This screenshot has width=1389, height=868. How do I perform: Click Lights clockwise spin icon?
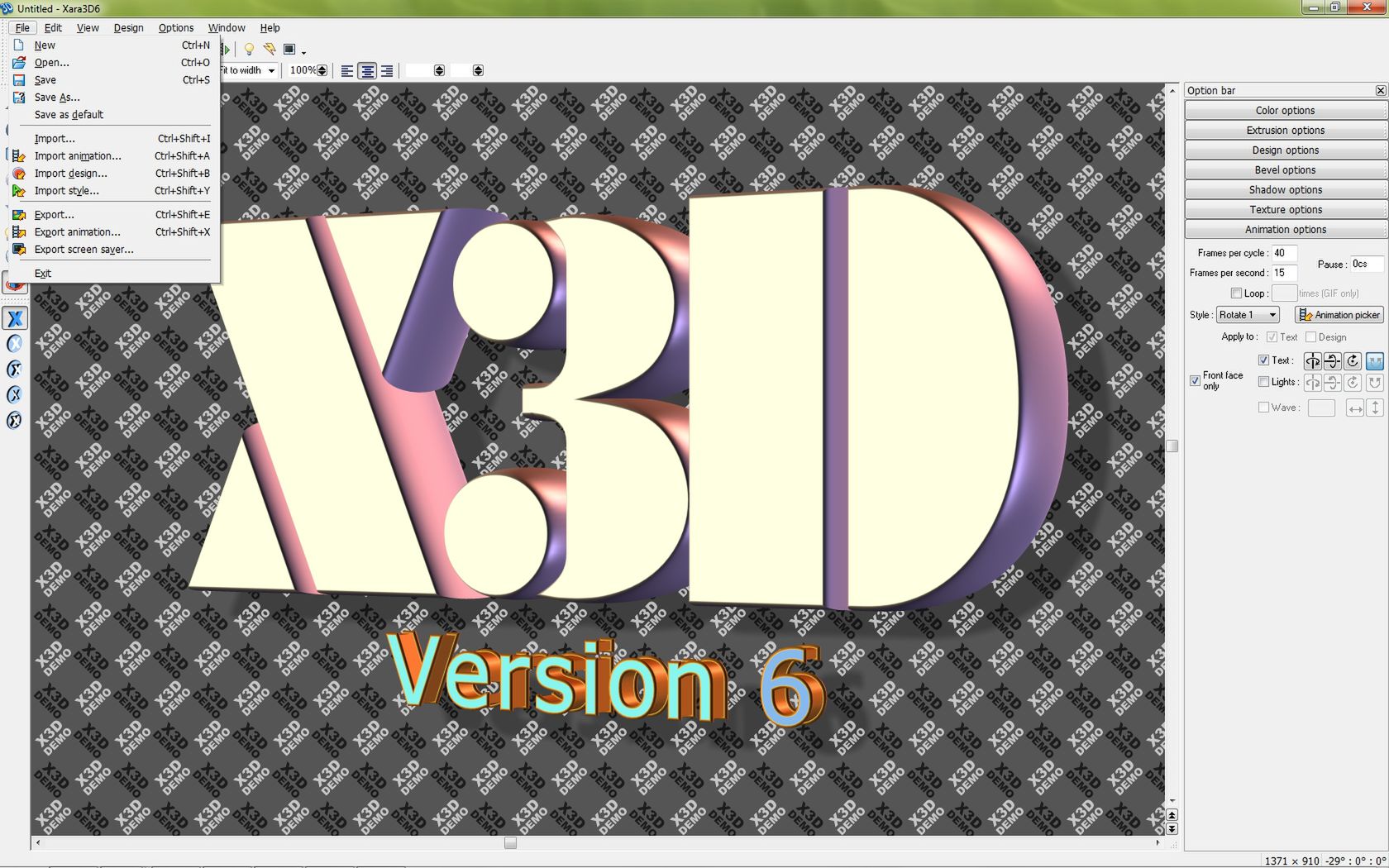click(1353, 382)
